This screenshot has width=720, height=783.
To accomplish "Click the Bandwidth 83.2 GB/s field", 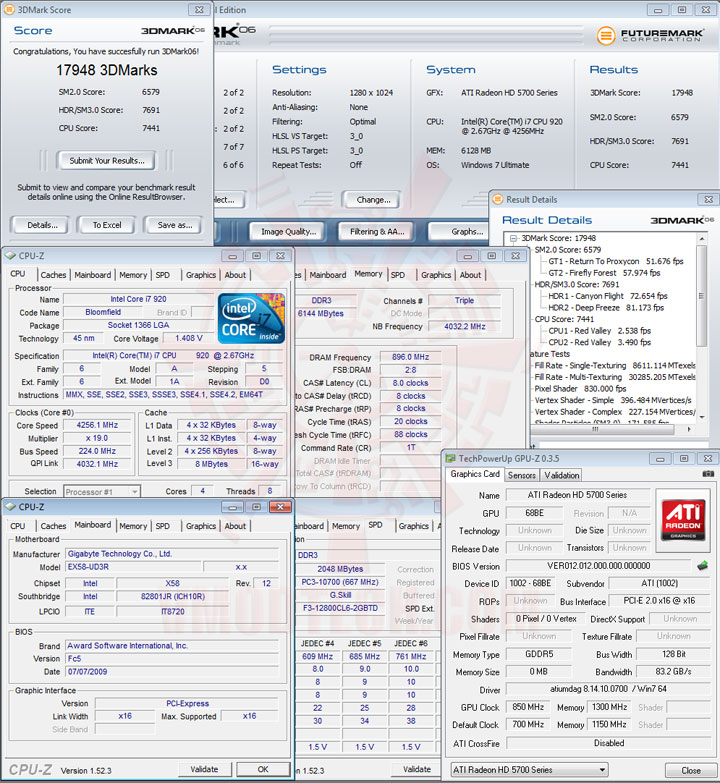I will pyautogui.click(x=673, y=672).
